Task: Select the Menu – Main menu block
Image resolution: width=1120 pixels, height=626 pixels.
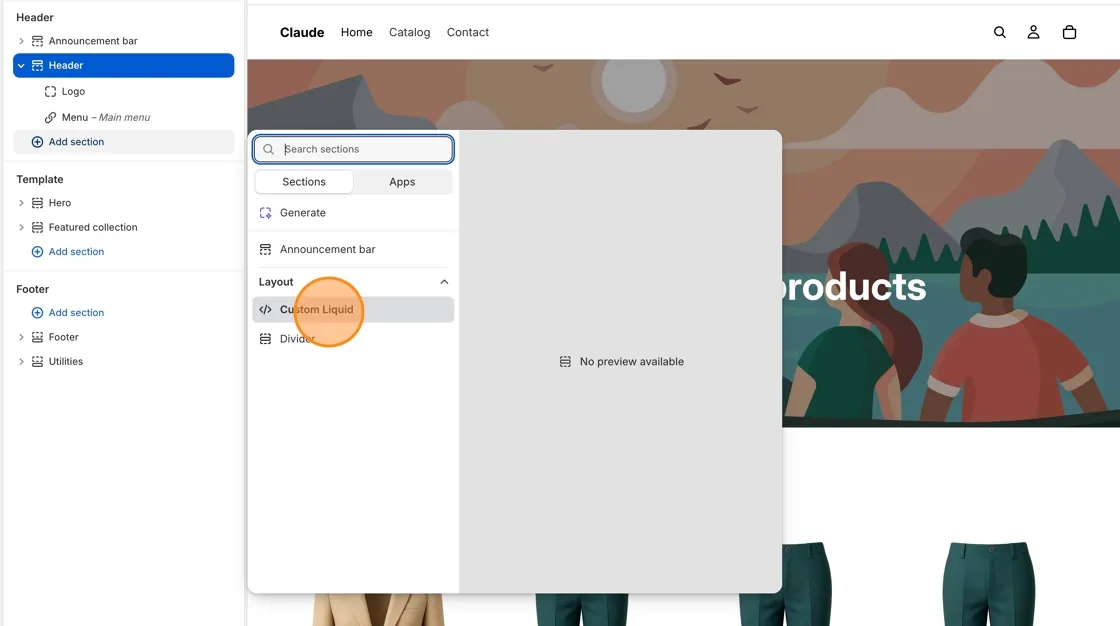Action: coord(124,117)
